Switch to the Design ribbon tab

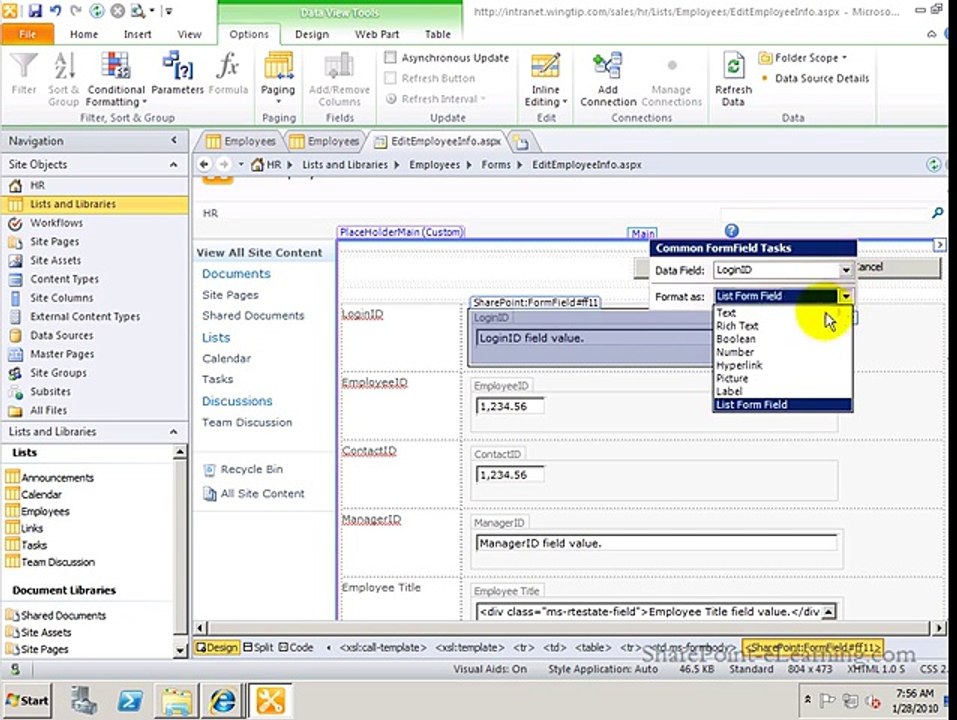(312, 34)
